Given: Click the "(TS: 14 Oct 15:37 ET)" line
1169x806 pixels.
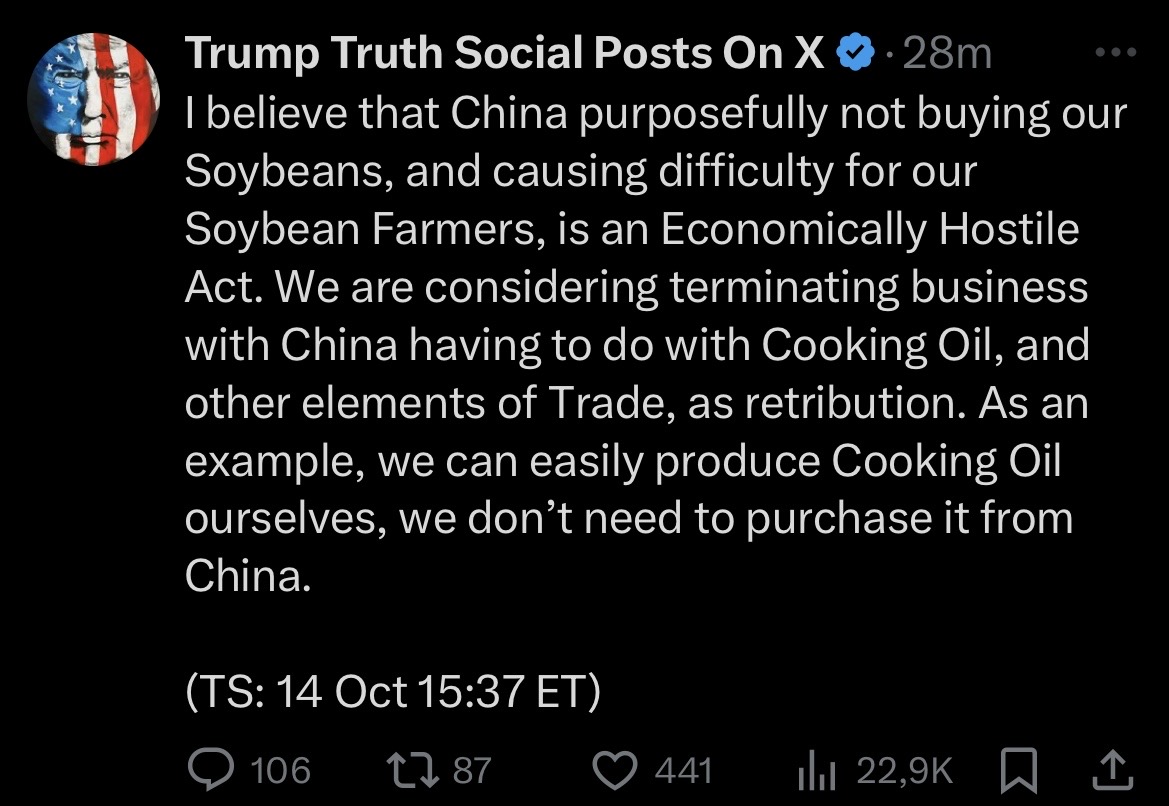Looking at the screenshot, I should [392, 692].
